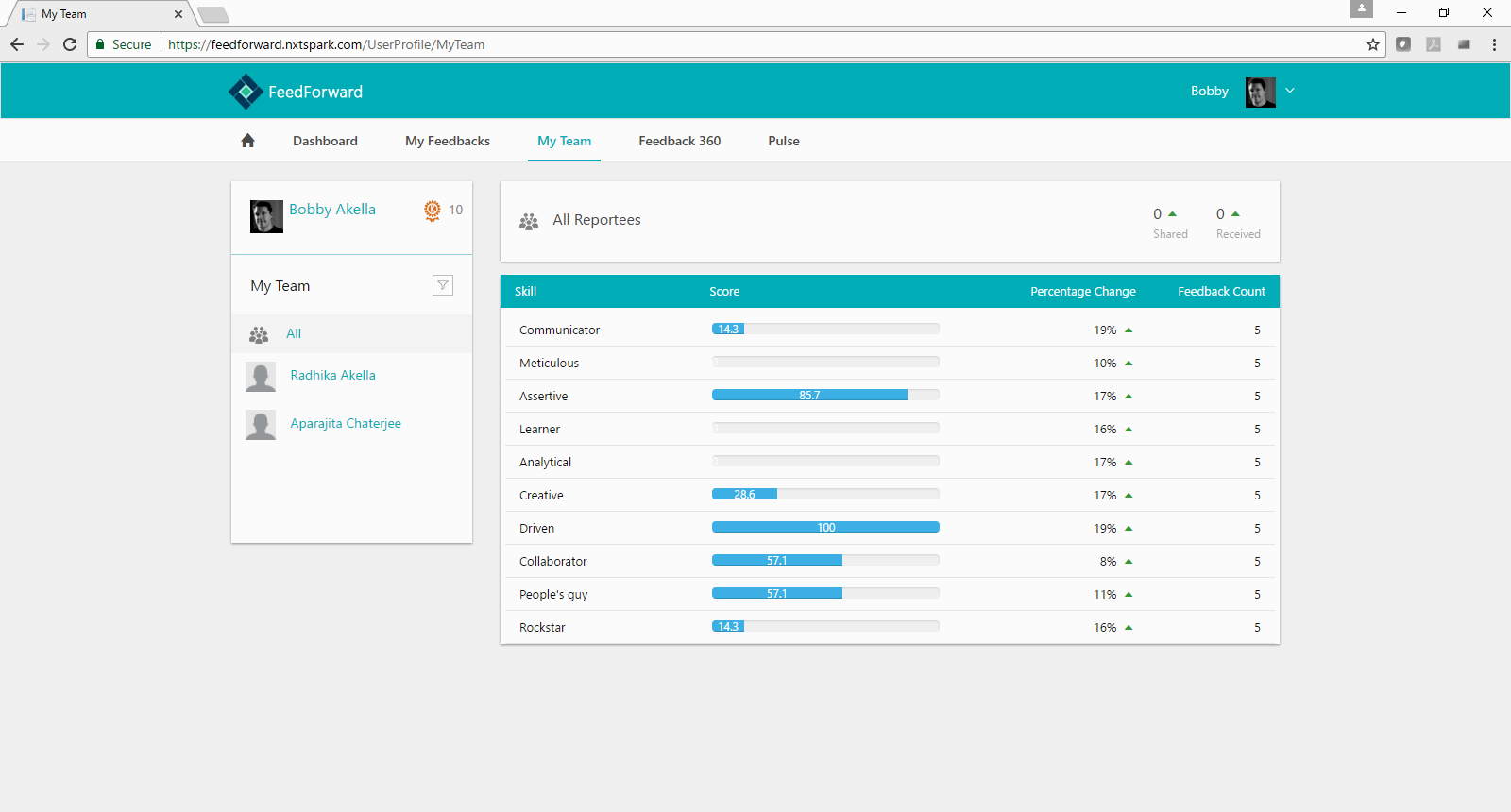Viewport: 1511px width, 812px height.
Task: Click the All Reportees heading
Action: point(597,220)
